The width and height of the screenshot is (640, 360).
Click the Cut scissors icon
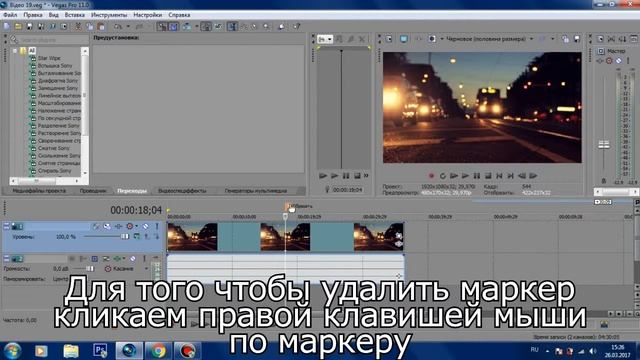tap(78, 27)
